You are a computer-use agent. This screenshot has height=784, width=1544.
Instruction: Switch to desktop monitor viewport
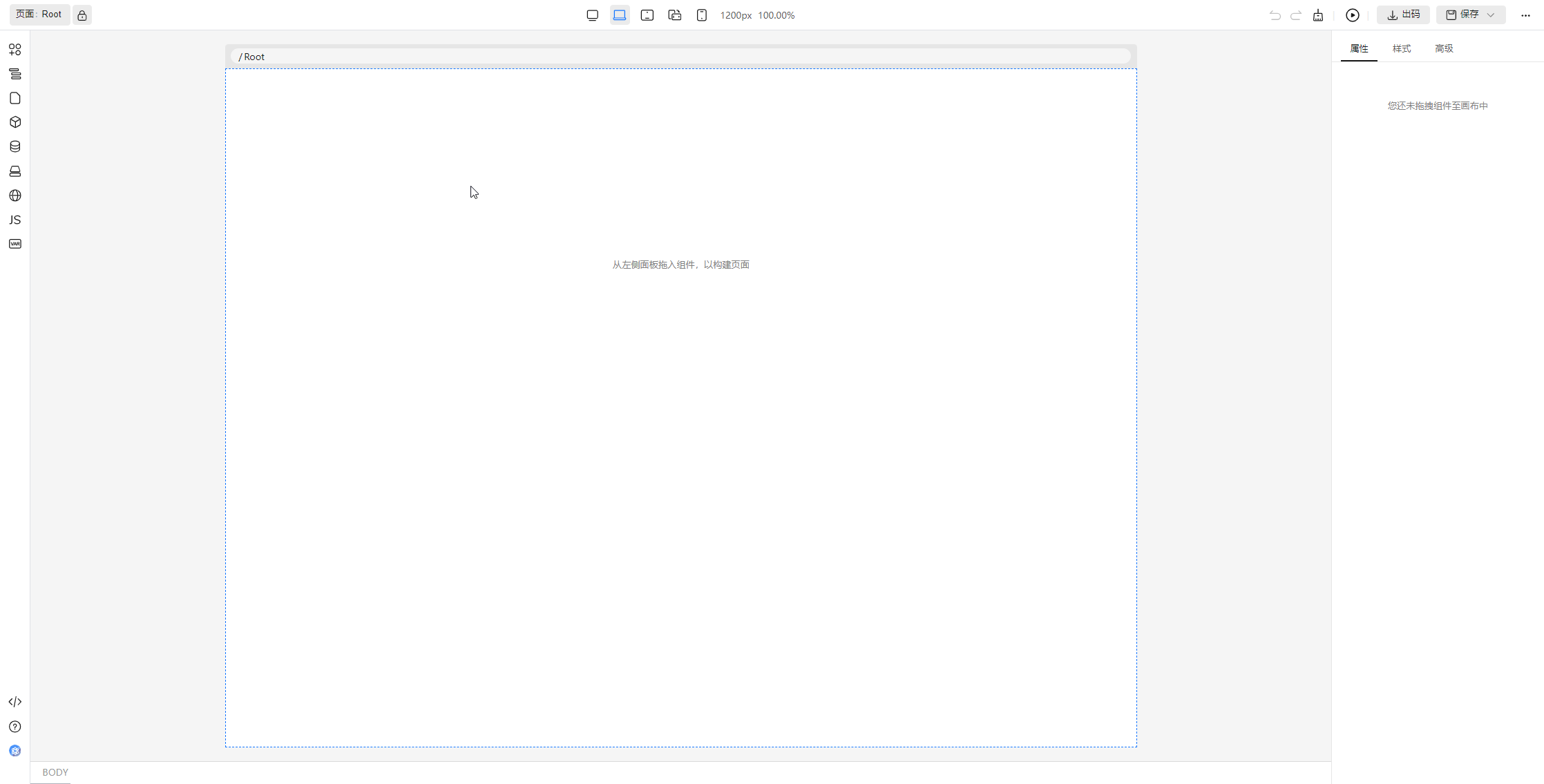pyautogui.click(x=592, y=15)
